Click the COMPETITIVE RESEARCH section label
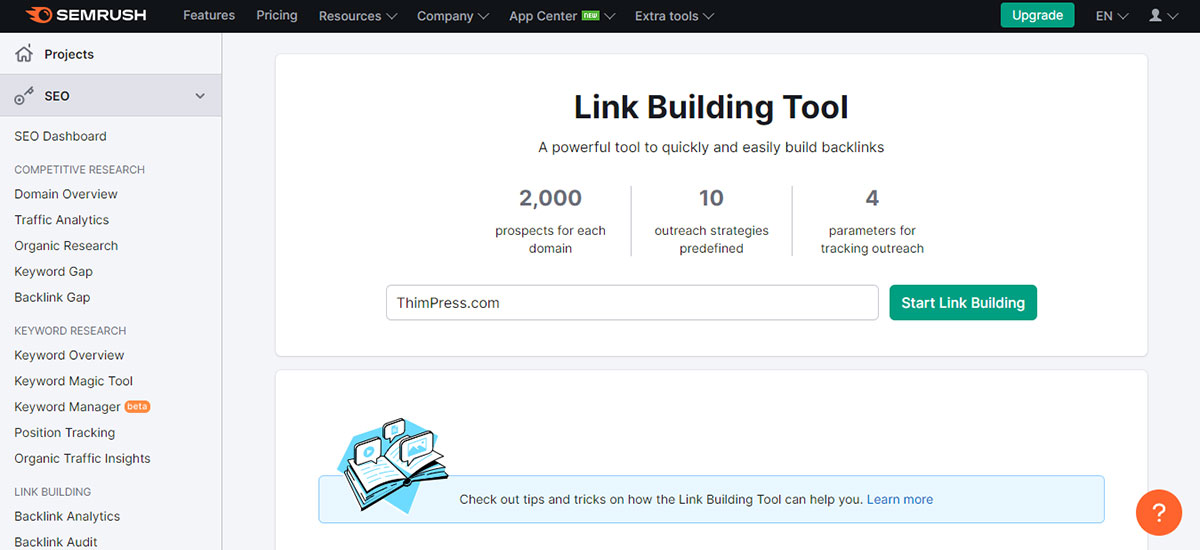Viewport: 1200px width, 550px height. 79,170
